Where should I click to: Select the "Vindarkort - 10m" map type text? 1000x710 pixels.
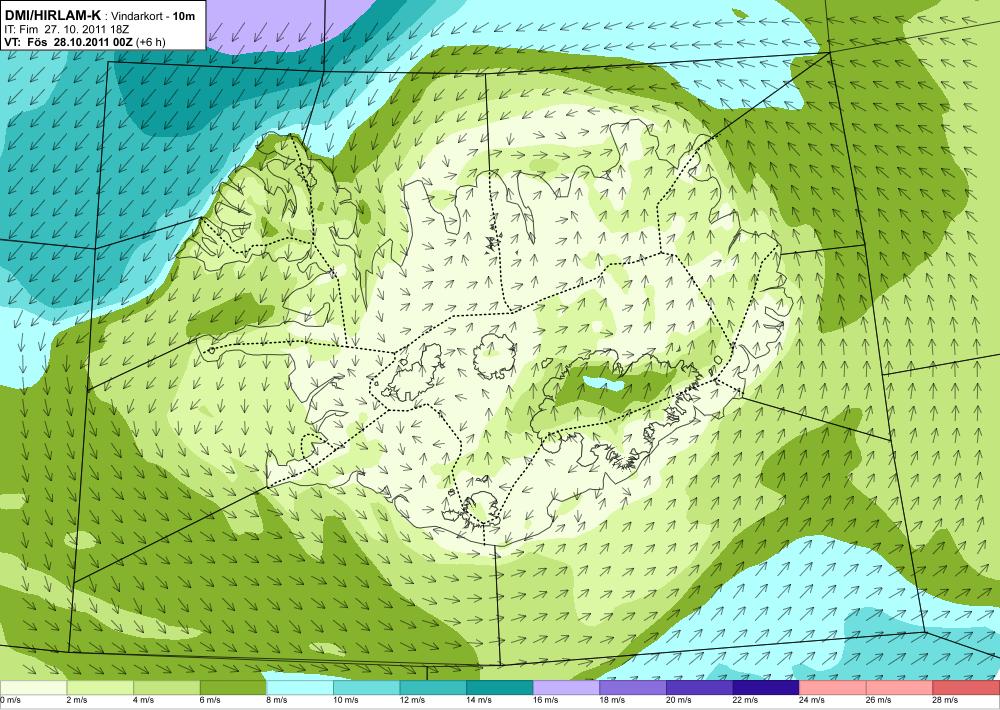153,17
